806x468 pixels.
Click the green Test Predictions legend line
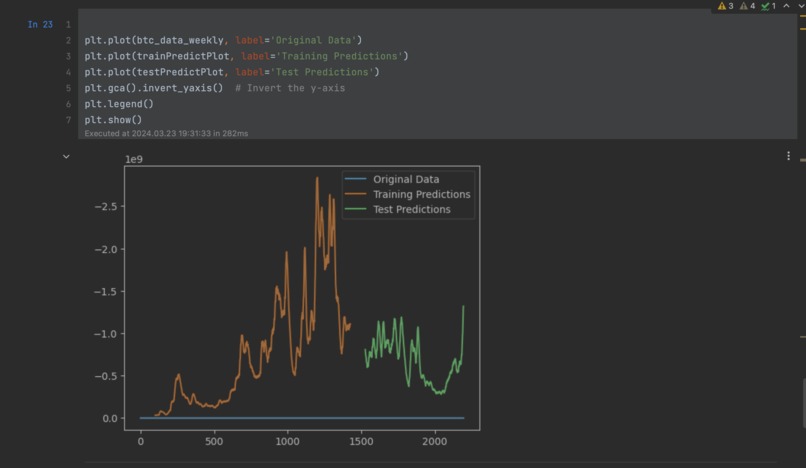355,209
